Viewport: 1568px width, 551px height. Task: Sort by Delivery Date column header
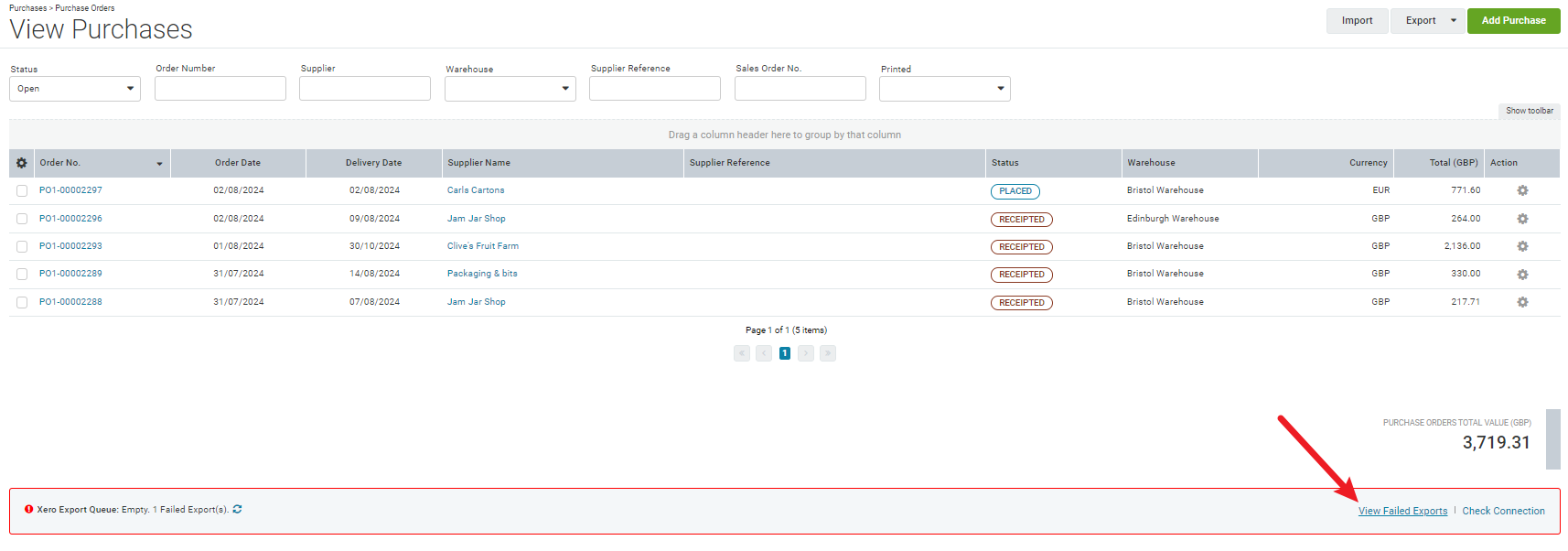[373, 163]
